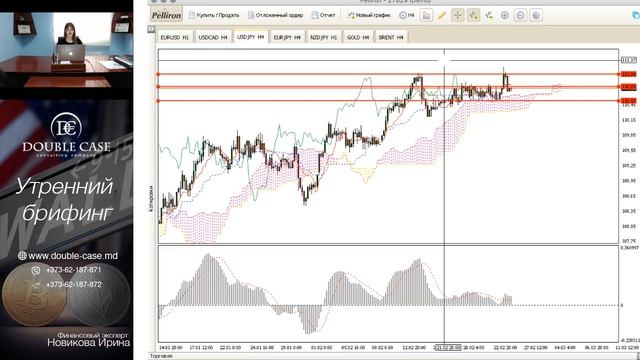The width and height of the screenshot is (640, 360).
Task: Select the bottom red horizontal line handle
Action: pos(158,101)
